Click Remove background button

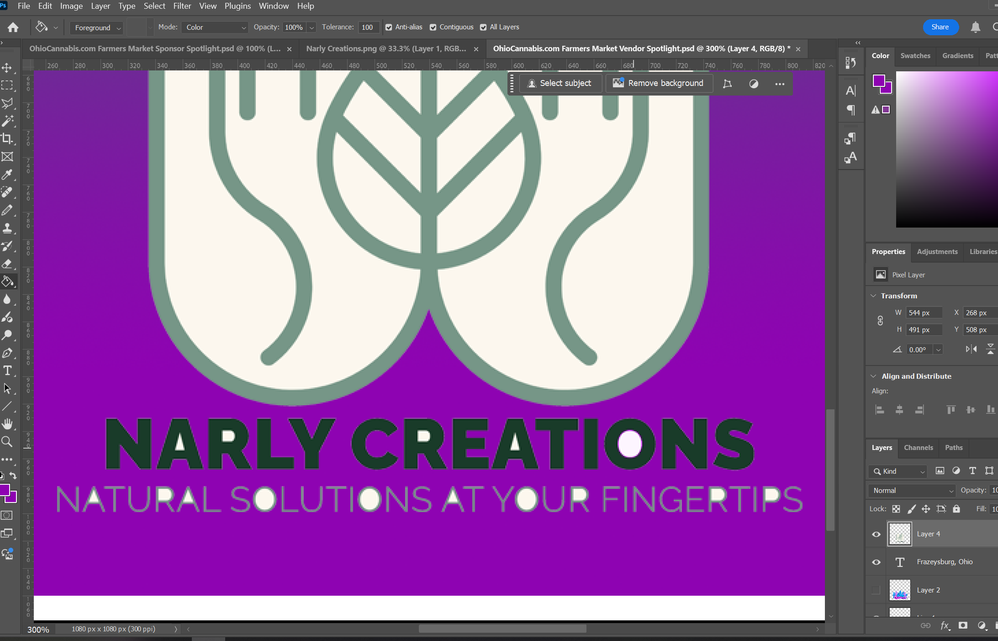point(658,83)
